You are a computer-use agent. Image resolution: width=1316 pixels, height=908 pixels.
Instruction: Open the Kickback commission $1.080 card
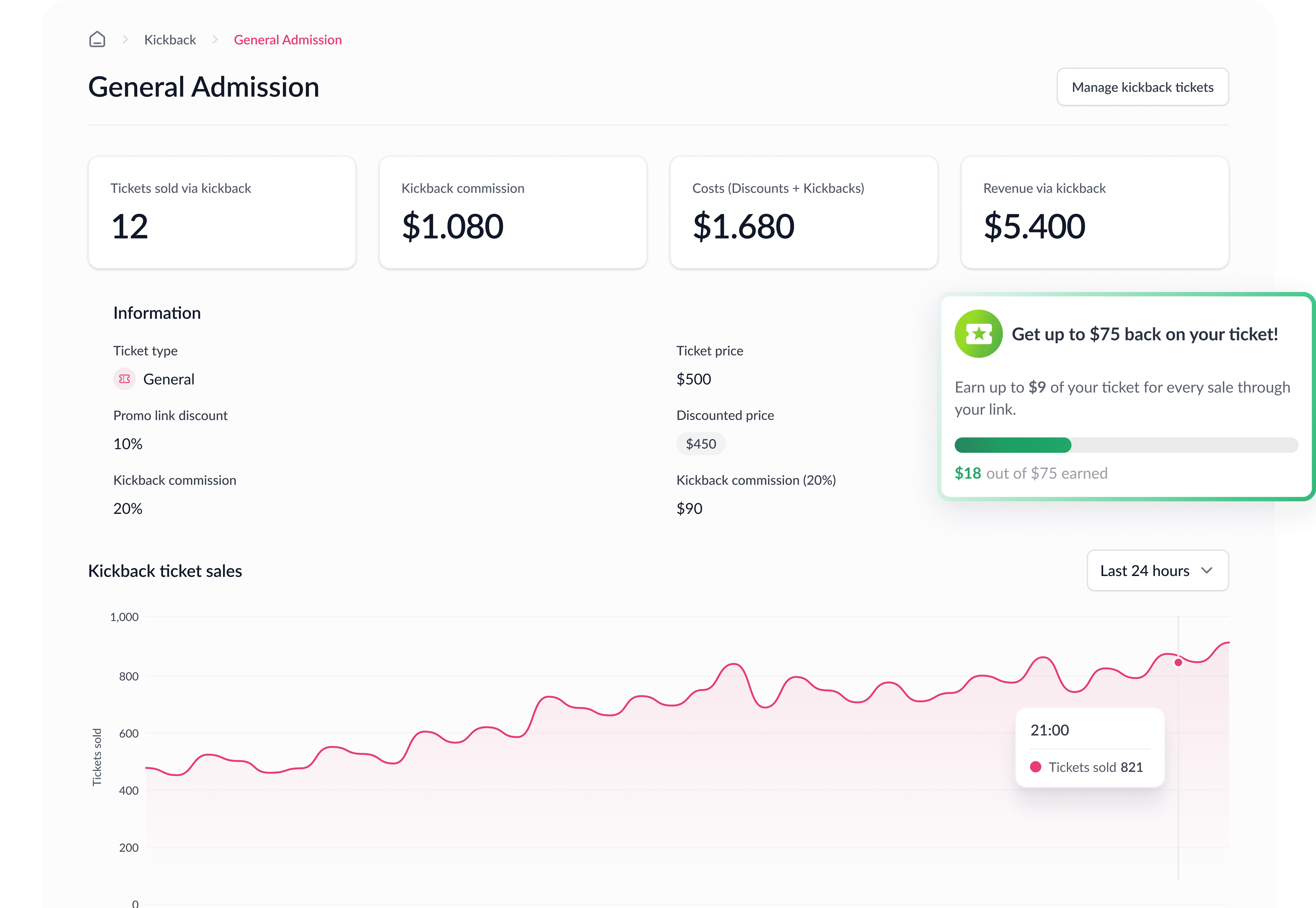click(x=513, y=212)
